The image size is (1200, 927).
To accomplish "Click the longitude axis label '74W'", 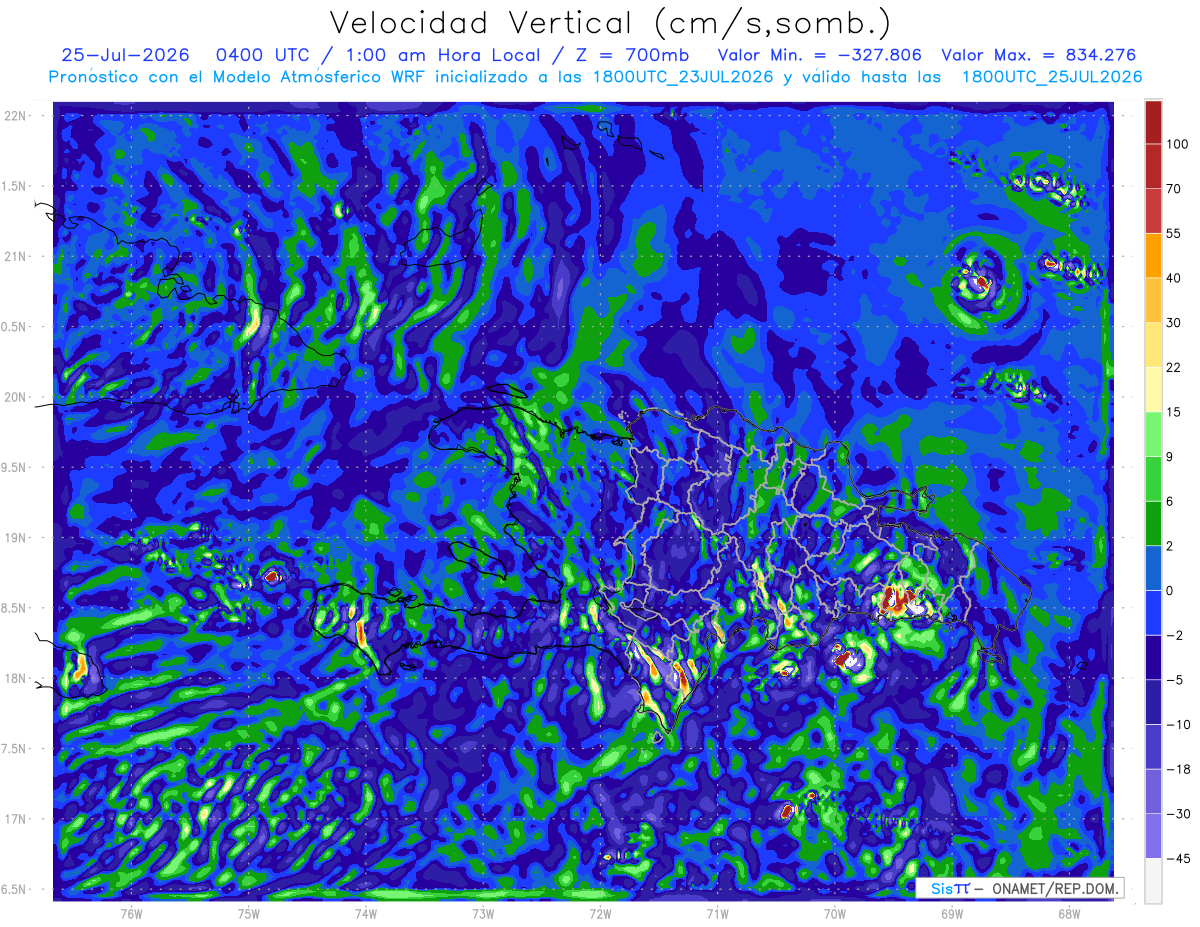I will [366, 913].
